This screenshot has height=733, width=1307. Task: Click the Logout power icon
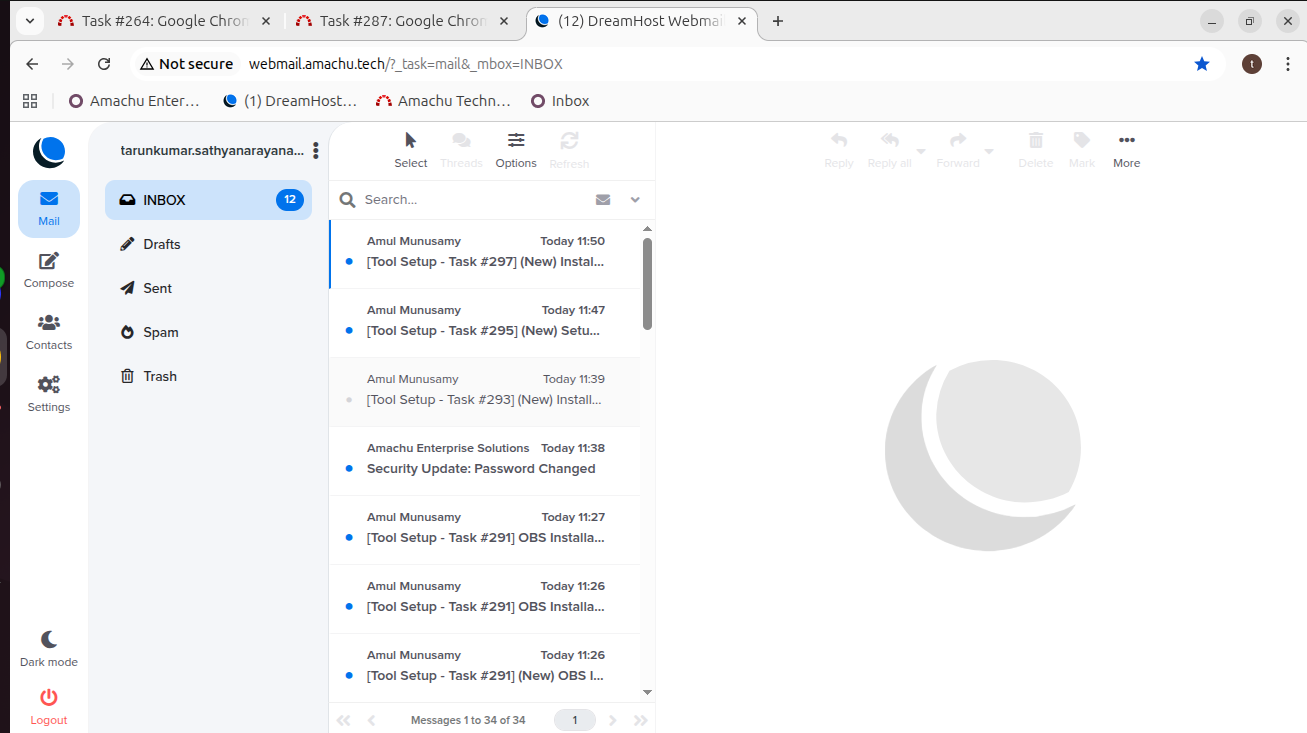[x=48, y=698]
